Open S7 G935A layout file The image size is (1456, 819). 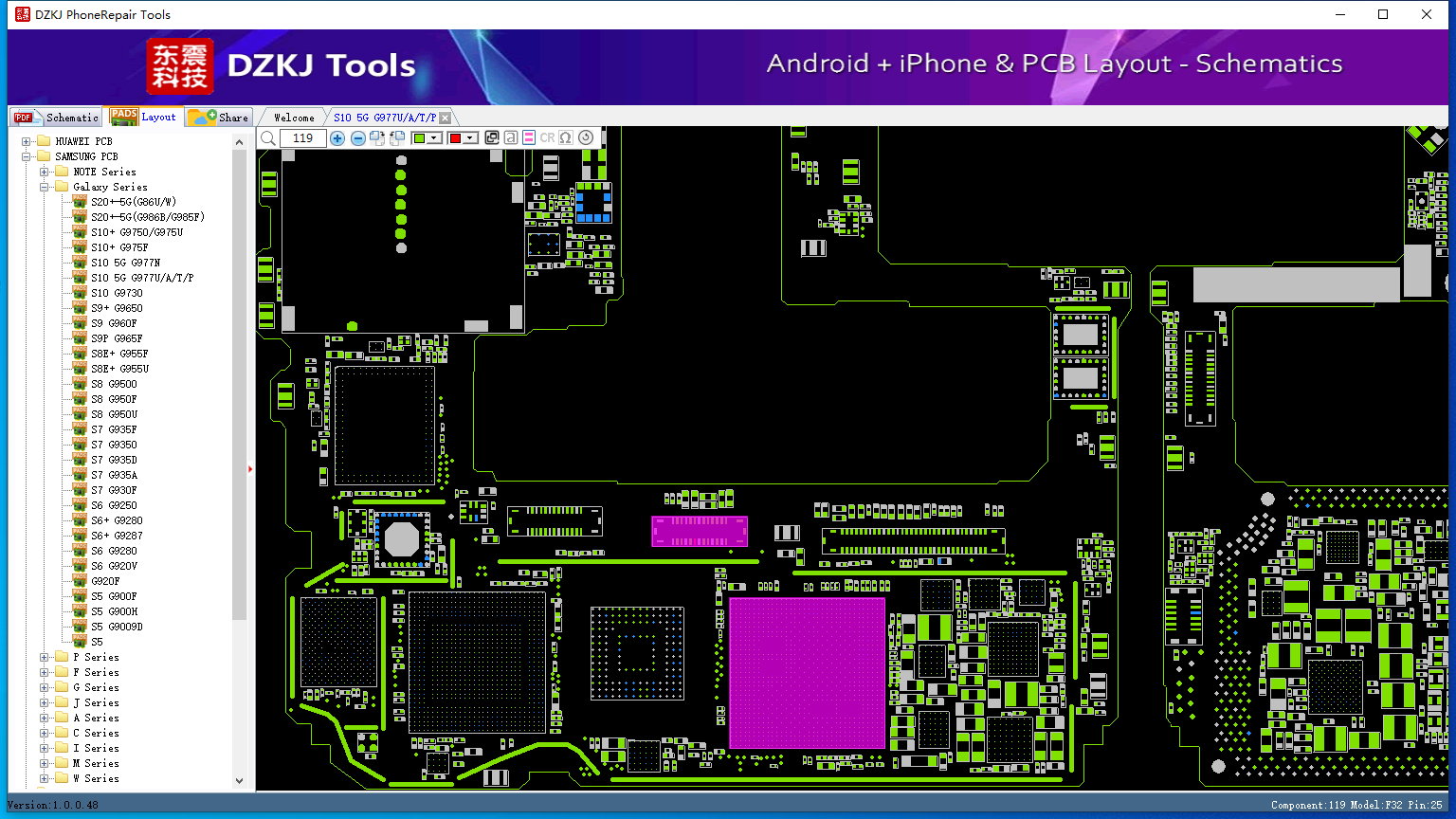click(114, 475)
